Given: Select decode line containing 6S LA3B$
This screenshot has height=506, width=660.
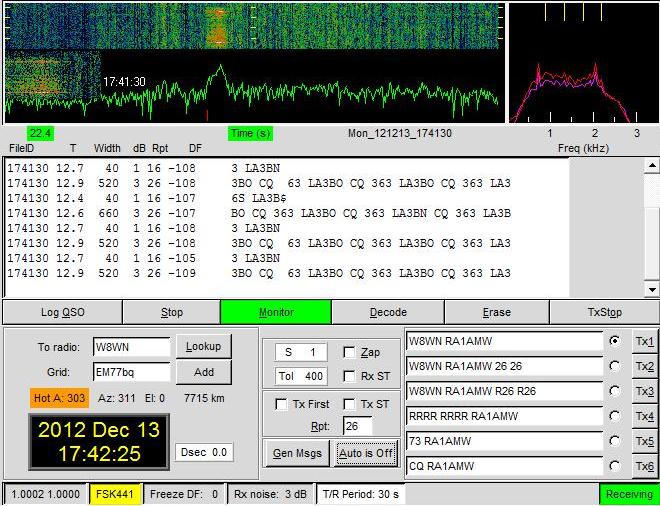Looking at the screenshot, I should pyautogui.click(x=147, y=198).
